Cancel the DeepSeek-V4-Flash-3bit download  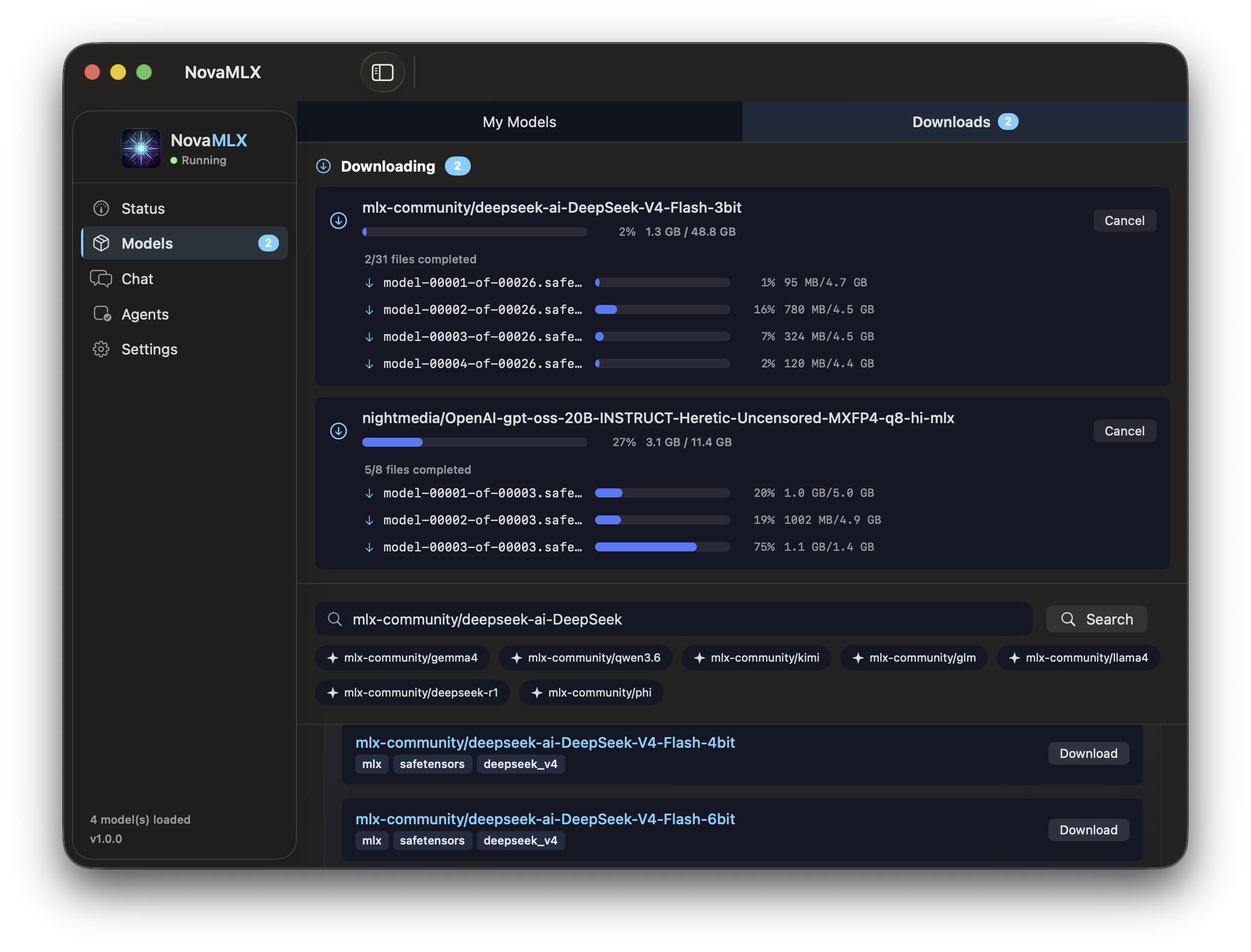(x=1124, y=221)
